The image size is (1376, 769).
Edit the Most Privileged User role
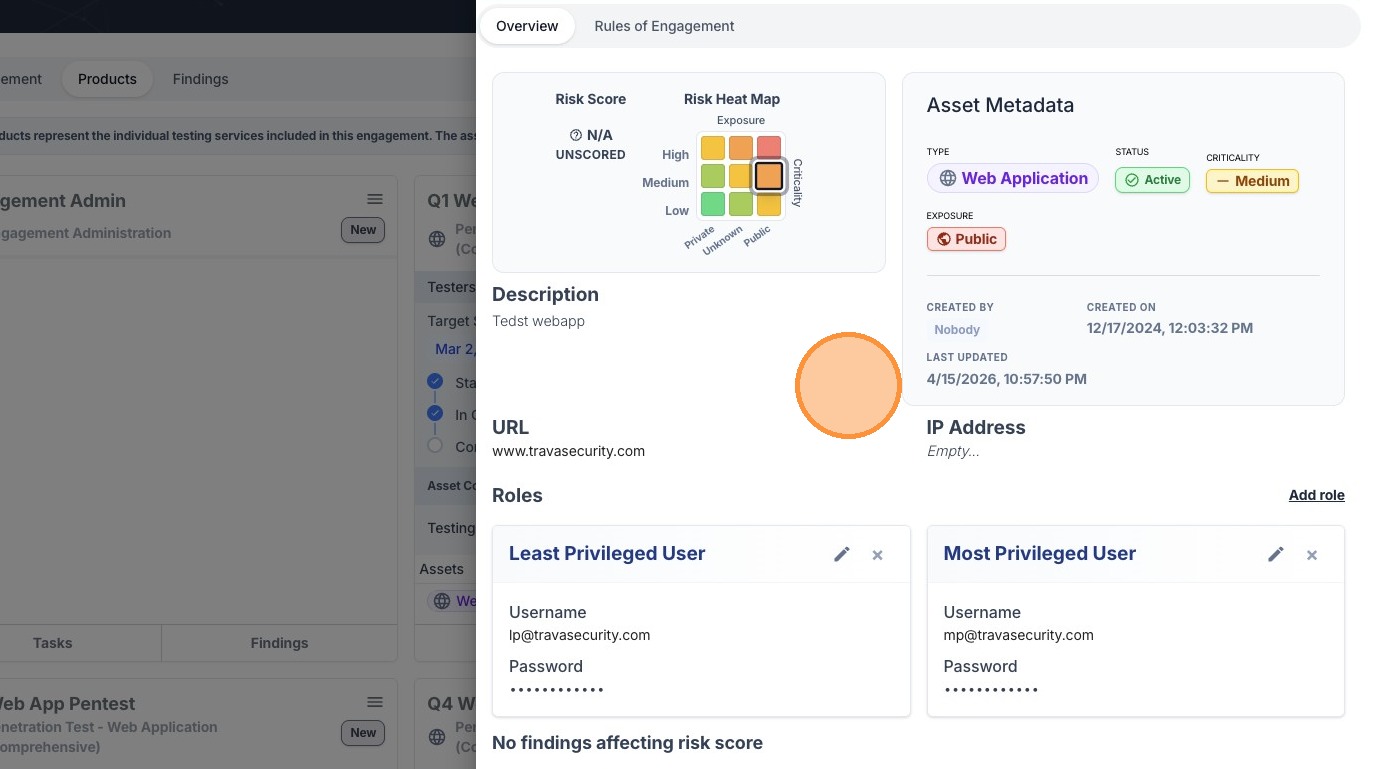point(1276,554)
